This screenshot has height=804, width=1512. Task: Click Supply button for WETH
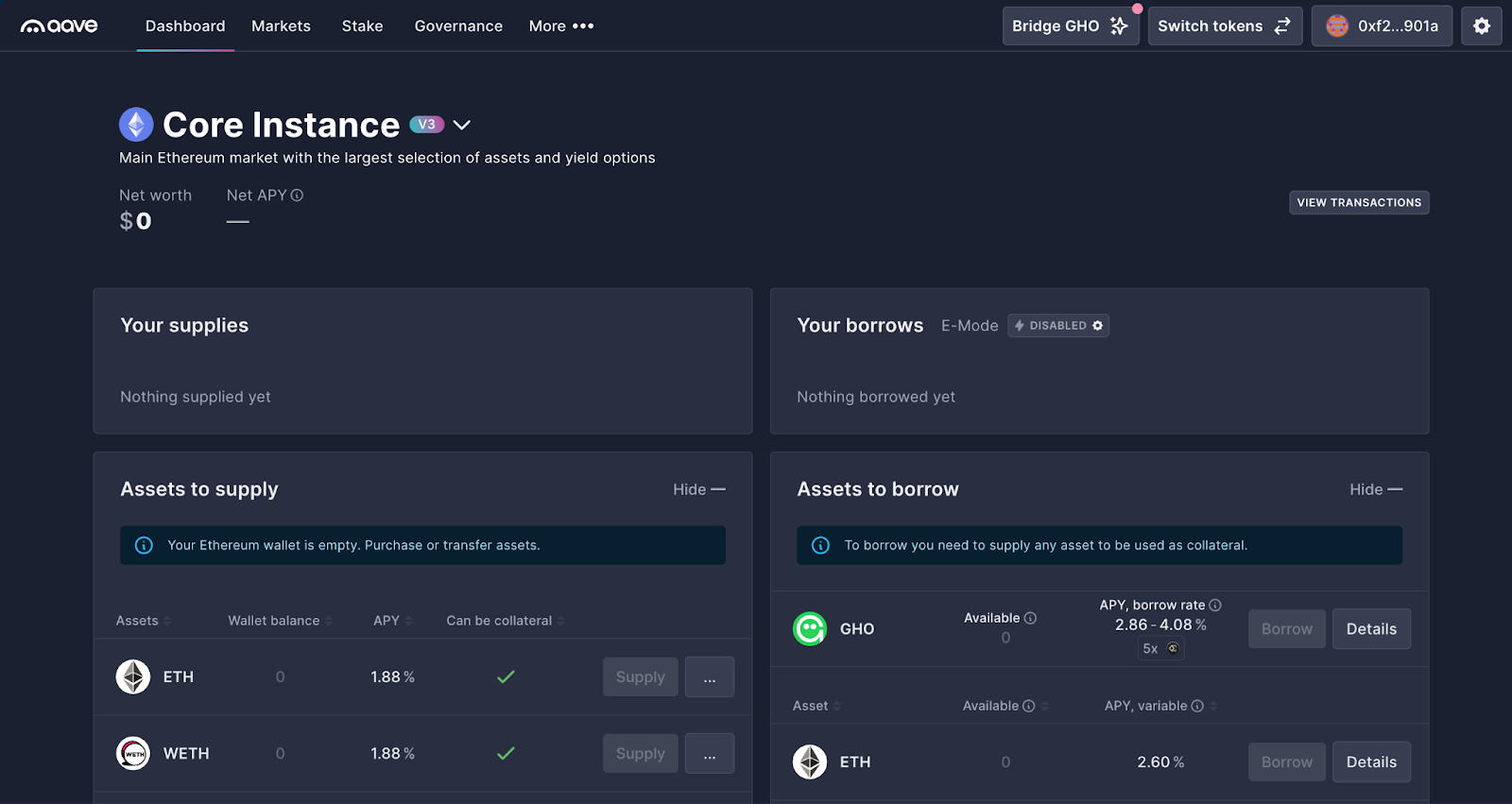coord(641,753)
